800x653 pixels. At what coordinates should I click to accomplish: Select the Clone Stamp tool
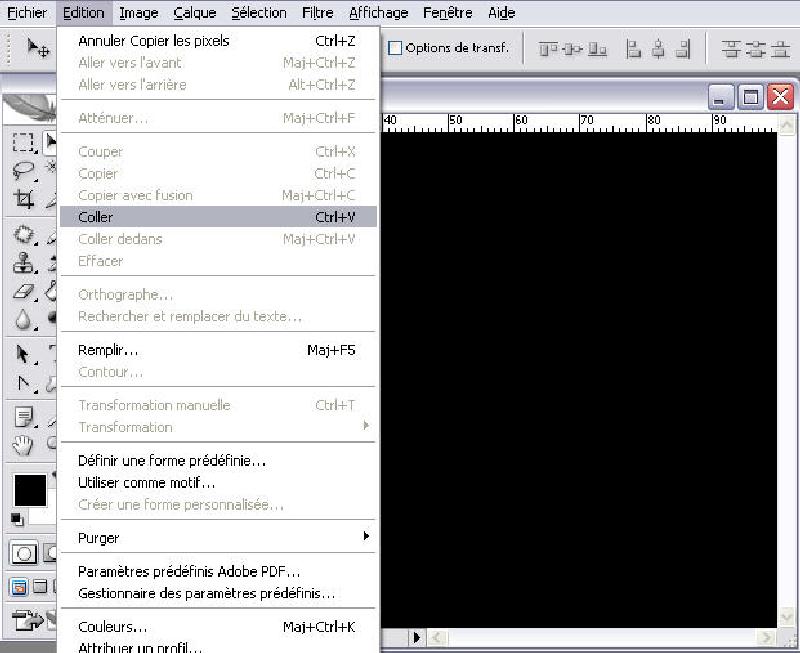point(23,263)
